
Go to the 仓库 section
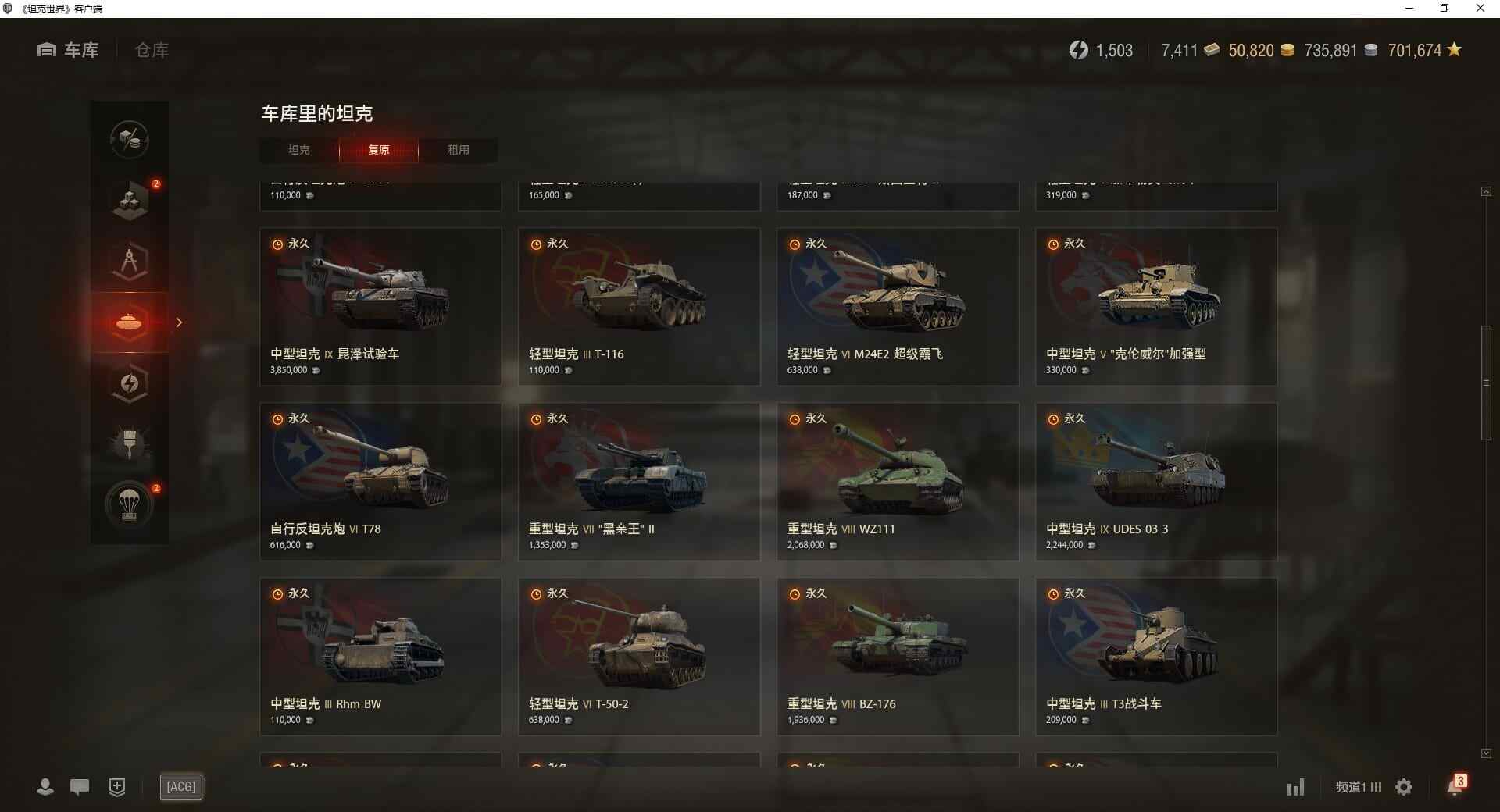[152, 50]
